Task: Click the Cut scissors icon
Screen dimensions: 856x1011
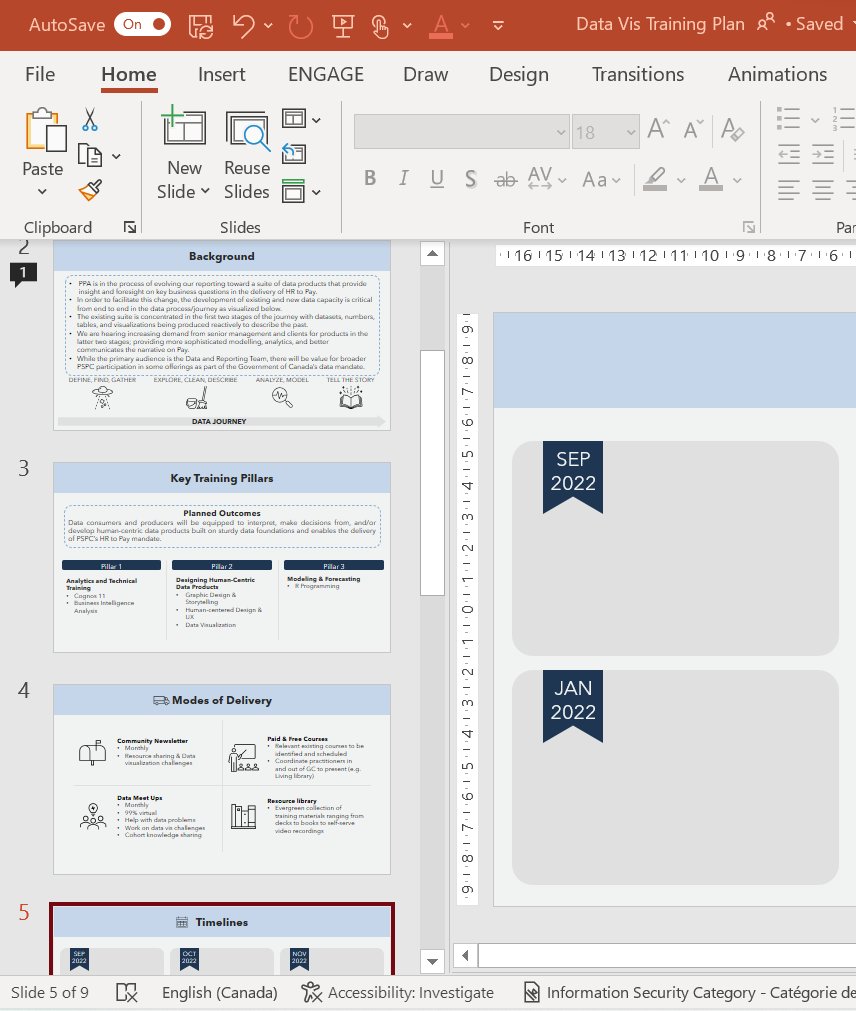Action: tap(90, 120)
